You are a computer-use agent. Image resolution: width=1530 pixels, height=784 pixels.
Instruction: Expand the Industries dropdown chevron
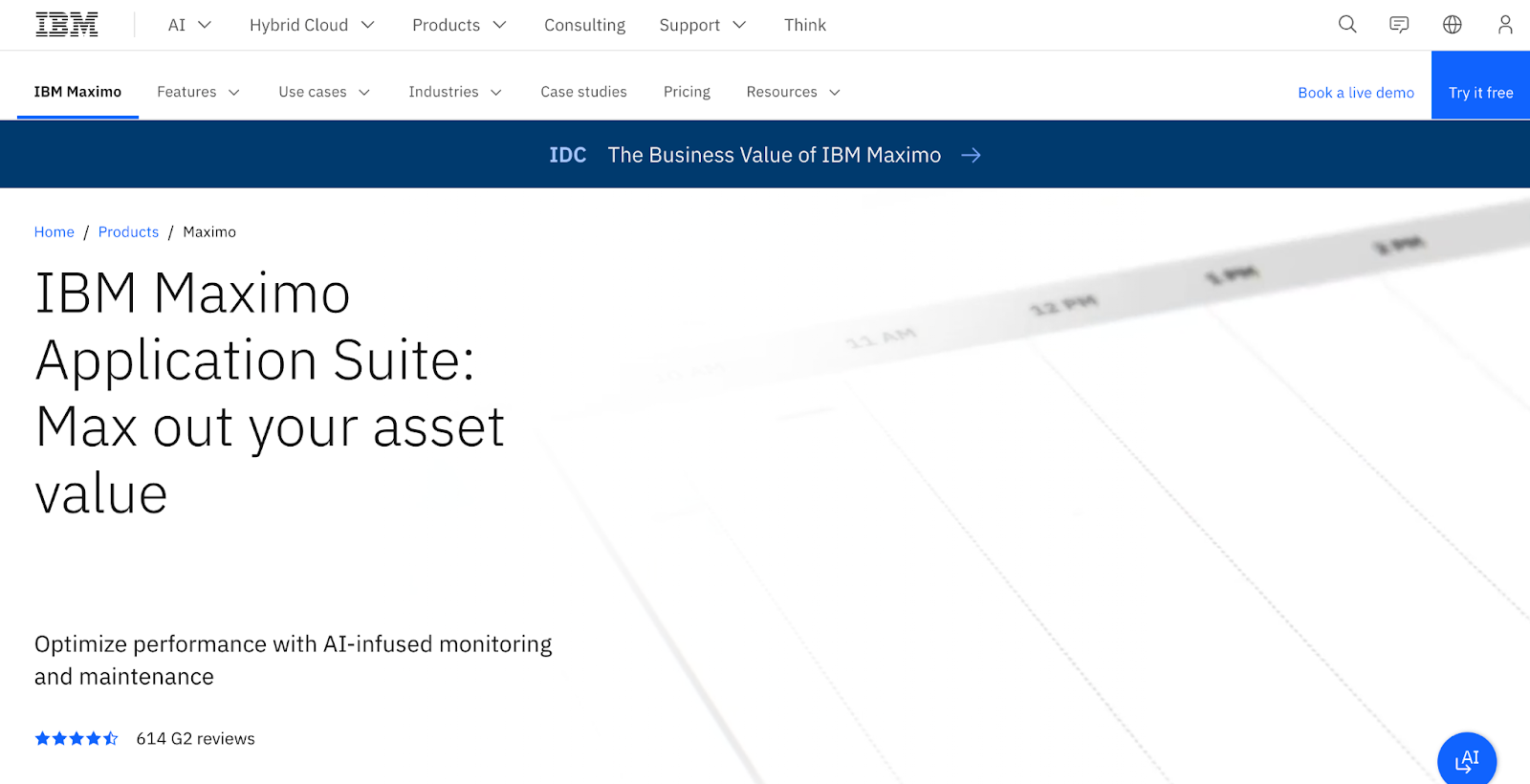click(496, 93)
